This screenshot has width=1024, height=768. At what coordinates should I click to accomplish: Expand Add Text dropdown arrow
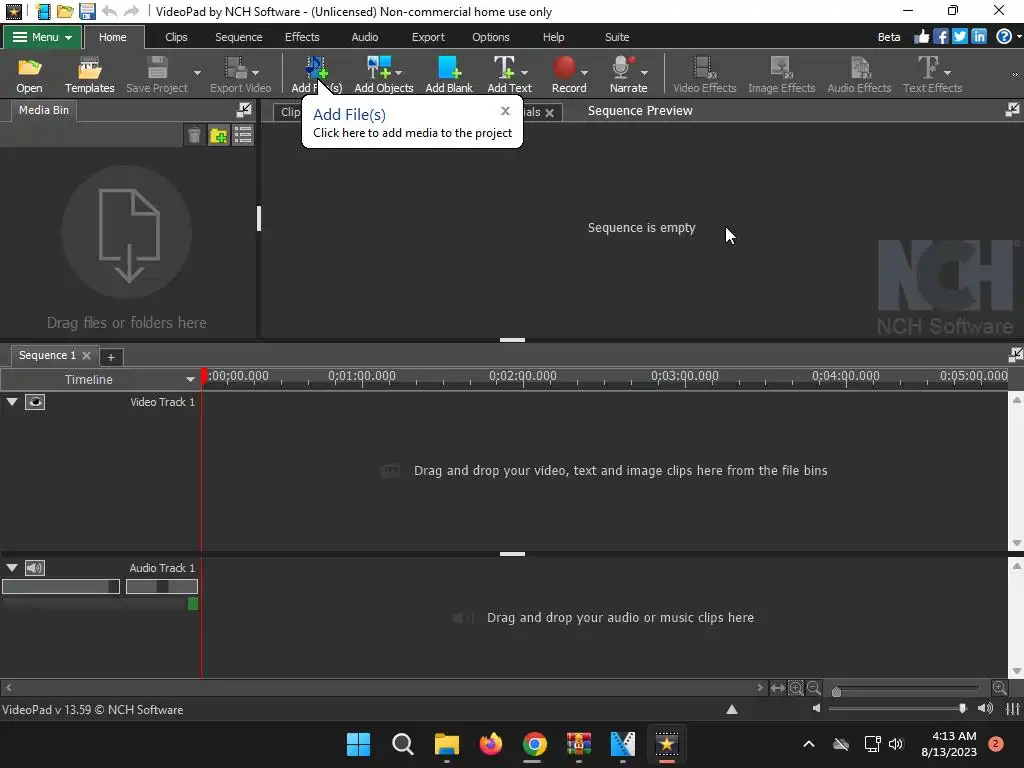[524, 72]
